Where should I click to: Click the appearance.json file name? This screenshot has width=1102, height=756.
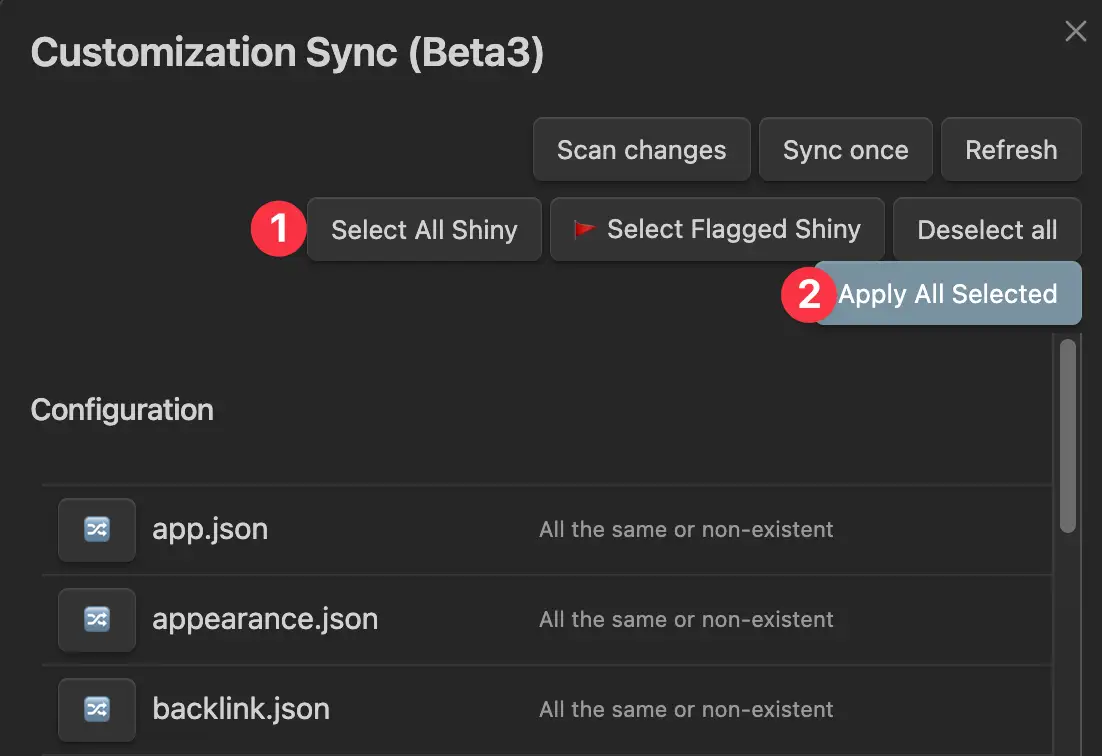(x=265, y=619)
